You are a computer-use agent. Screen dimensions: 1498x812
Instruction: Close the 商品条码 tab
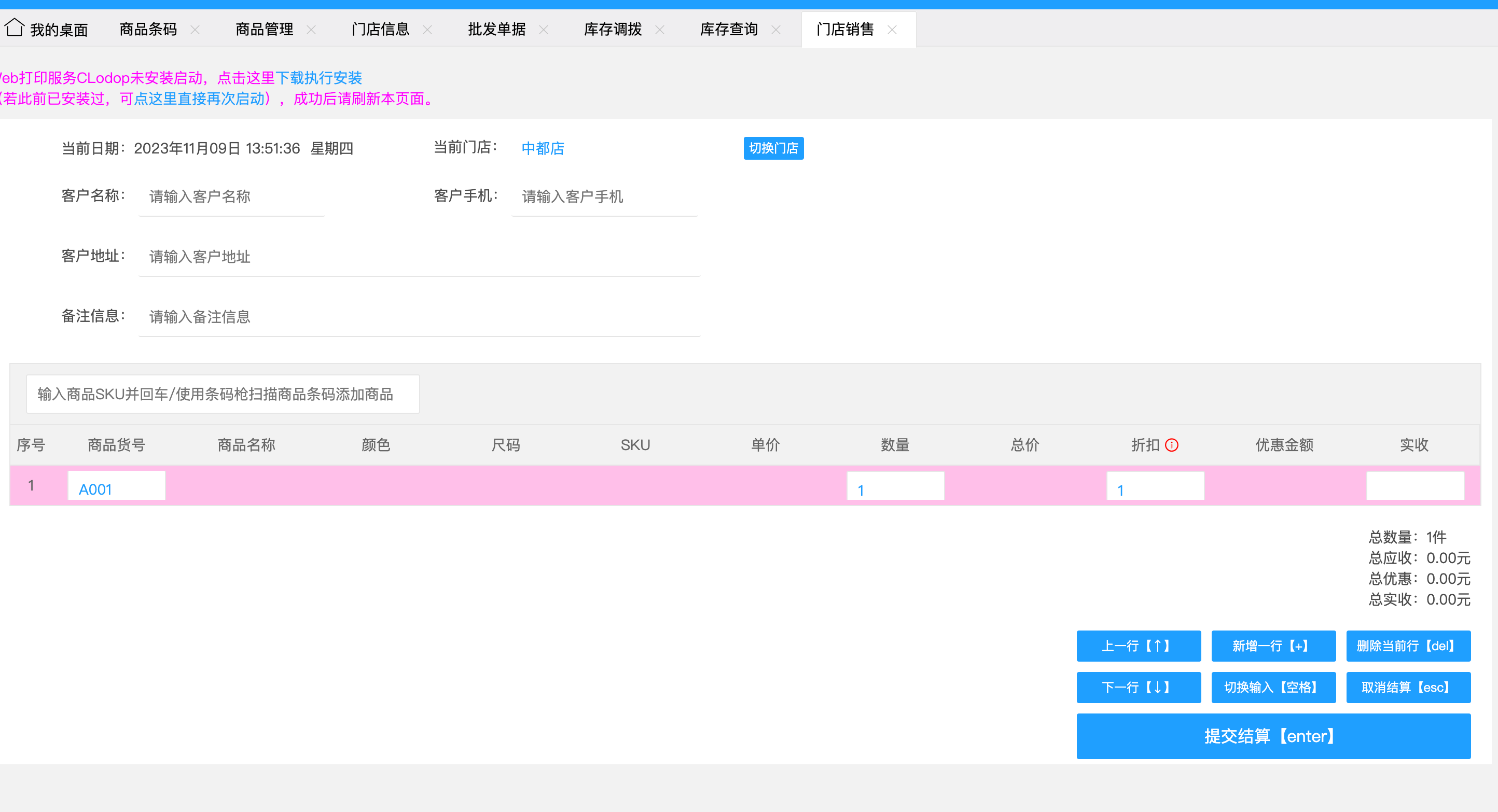tap(196, 30)
